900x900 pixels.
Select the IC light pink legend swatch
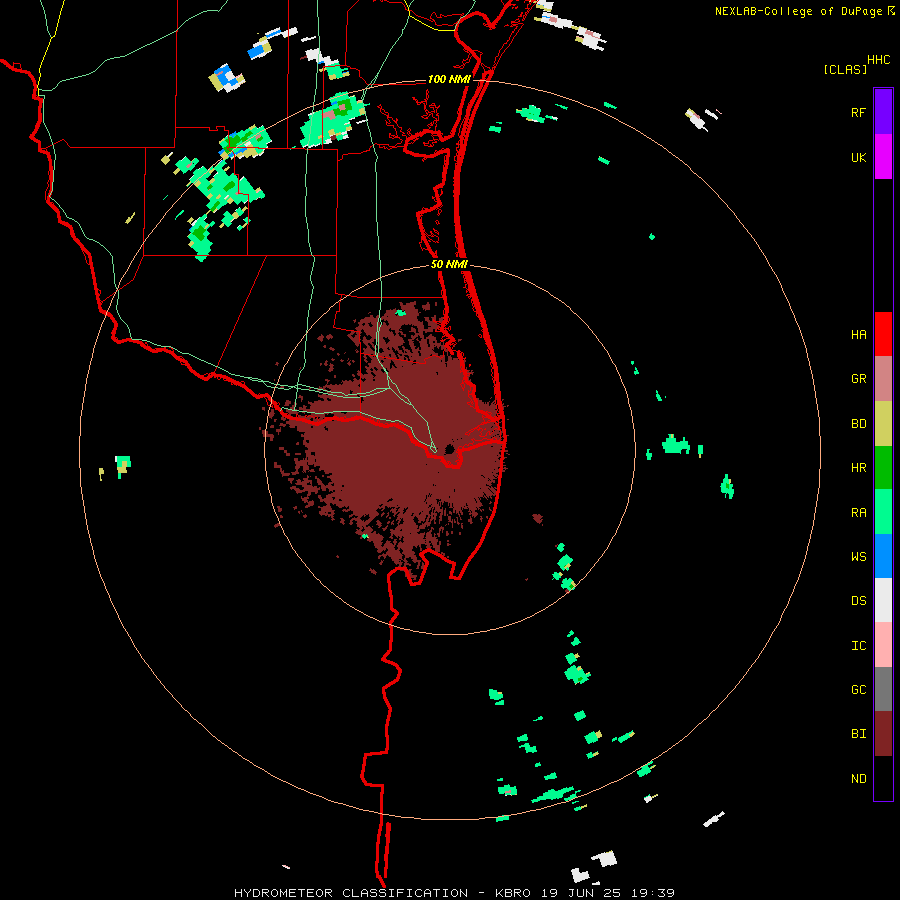point(883,645)
